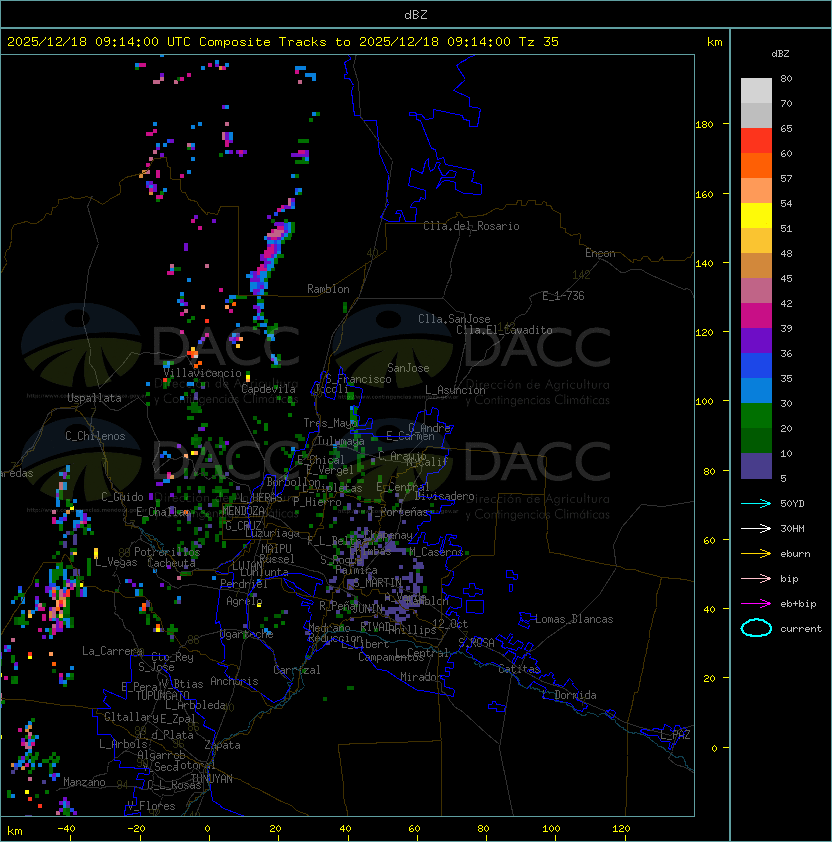Image resolution: width=832 pixels, height=842 pixels.
Task: Click the 'L_PAZ' place label
Action: (675, 735)
